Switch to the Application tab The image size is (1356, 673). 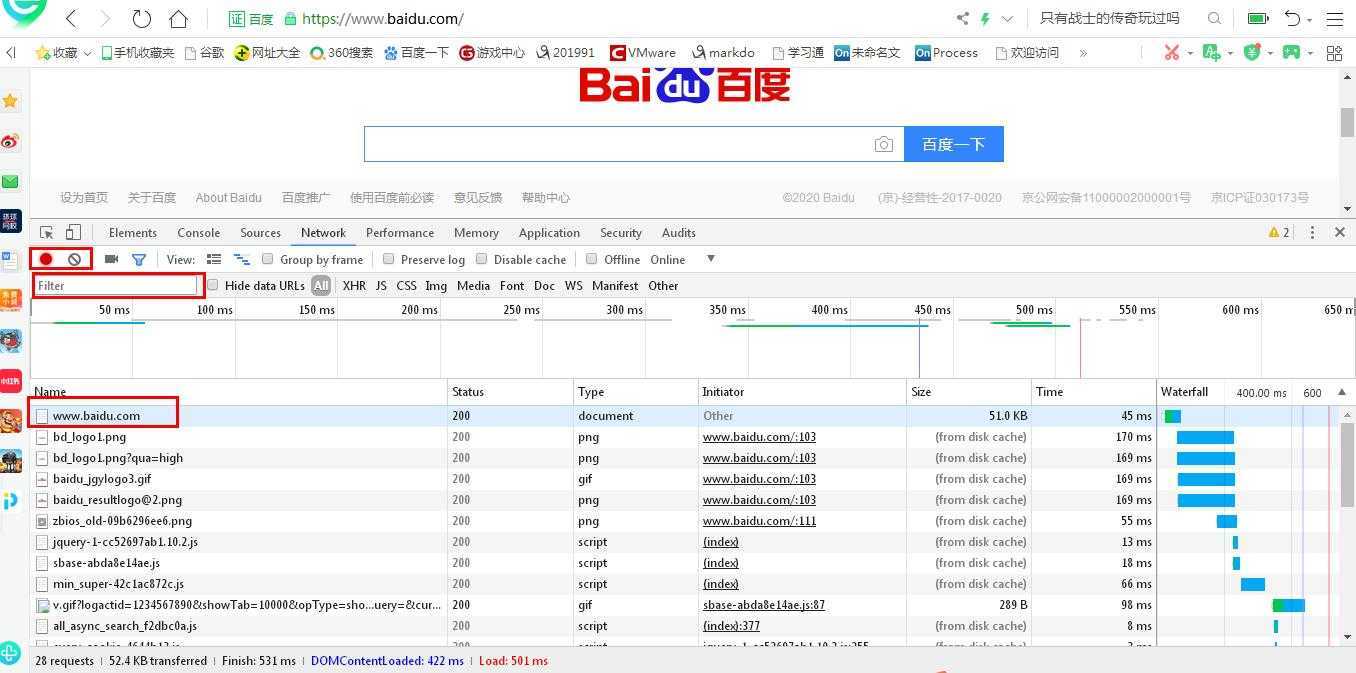pos(549,232)
